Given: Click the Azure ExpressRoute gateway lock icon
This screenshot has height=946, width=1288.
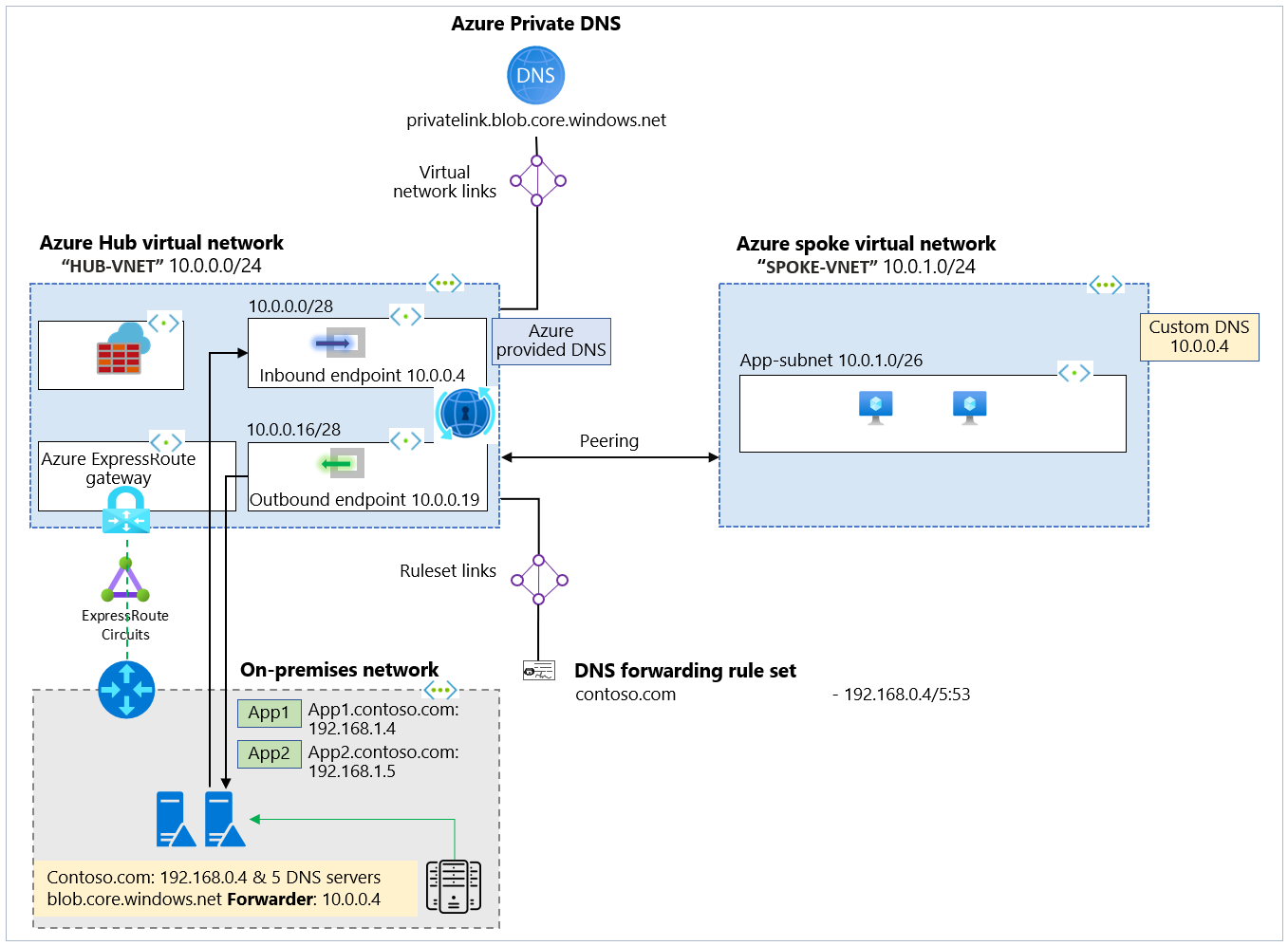Looking at the screenshot, I should pos(124,509).
